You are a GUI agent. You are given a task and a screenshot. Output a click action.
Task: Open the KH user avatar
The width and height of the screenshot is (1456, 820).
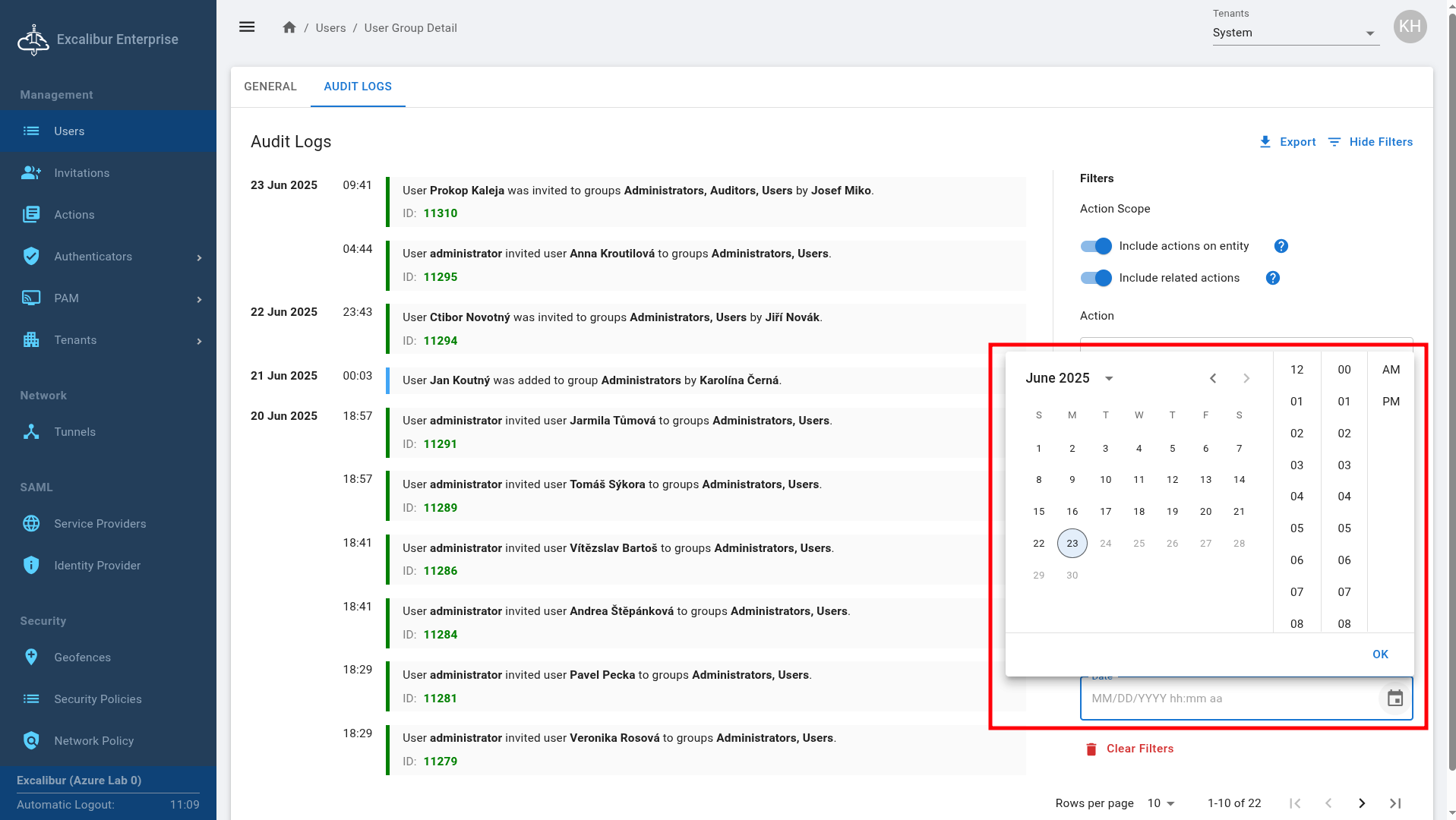1410,27
